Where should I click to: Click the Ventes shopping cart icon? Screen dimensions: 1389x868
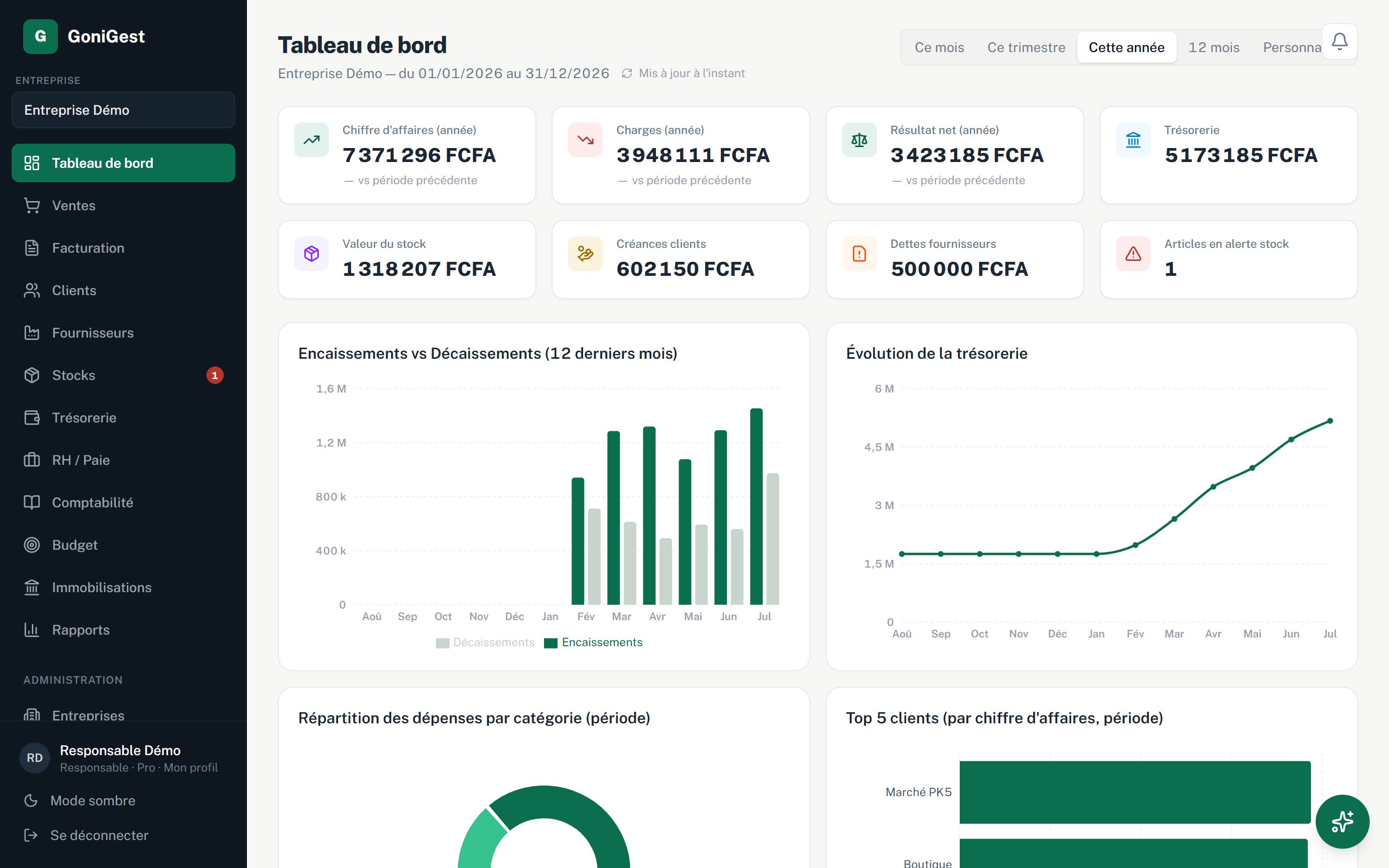tap(31, 205)
